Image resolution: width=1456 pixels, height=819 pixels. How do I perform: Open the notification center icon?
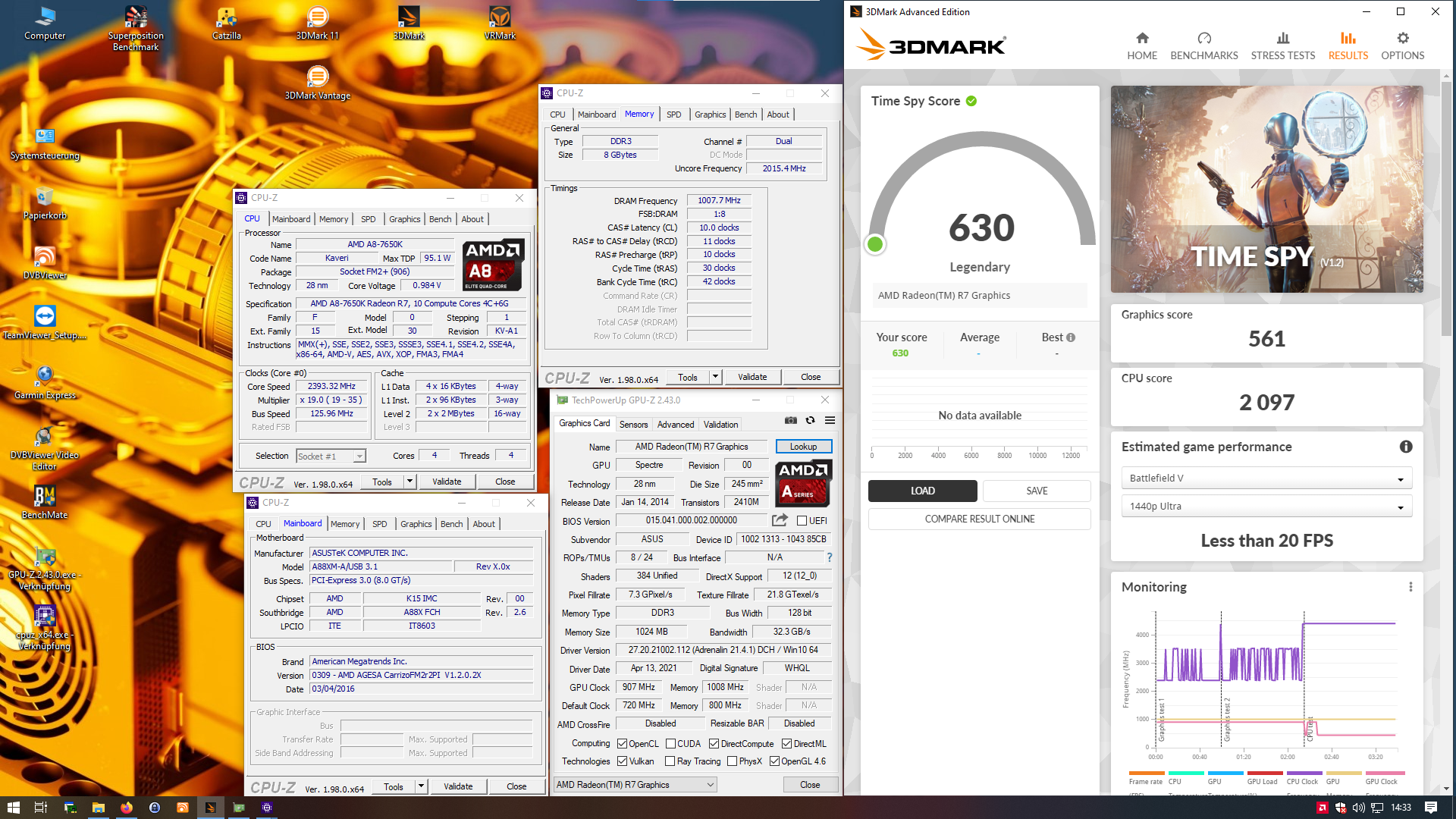(1431, 808)
